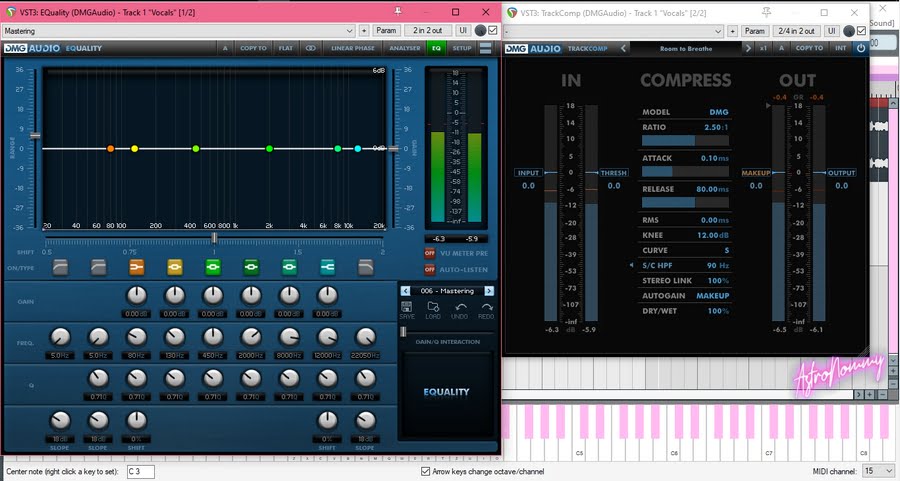
Task: Click the compressor Ratio slider bar
Action: [x=684, y=141]
